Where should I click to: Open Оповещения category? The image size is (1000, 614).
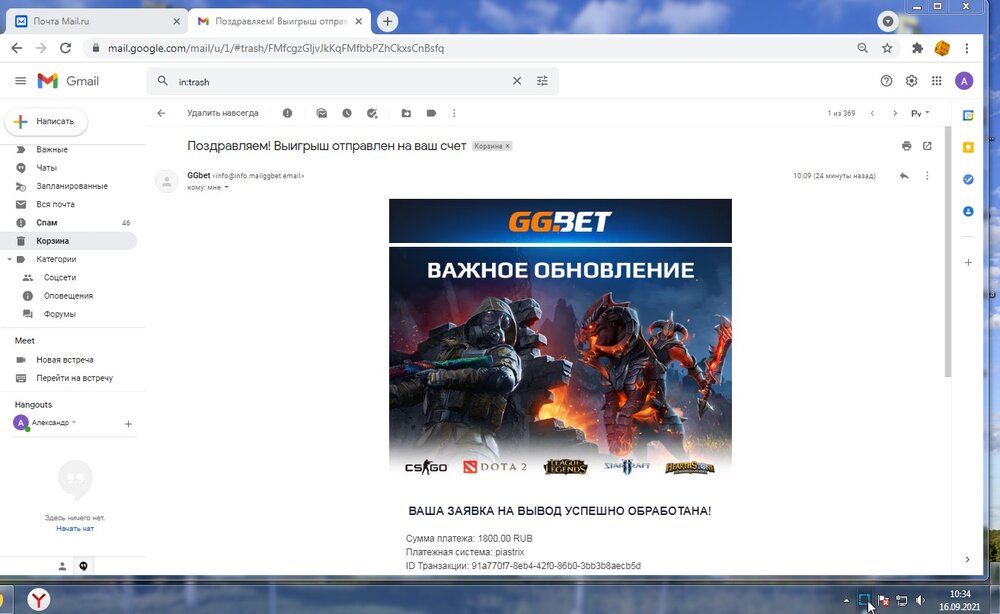pyautogui.click(x=68, y=296)
